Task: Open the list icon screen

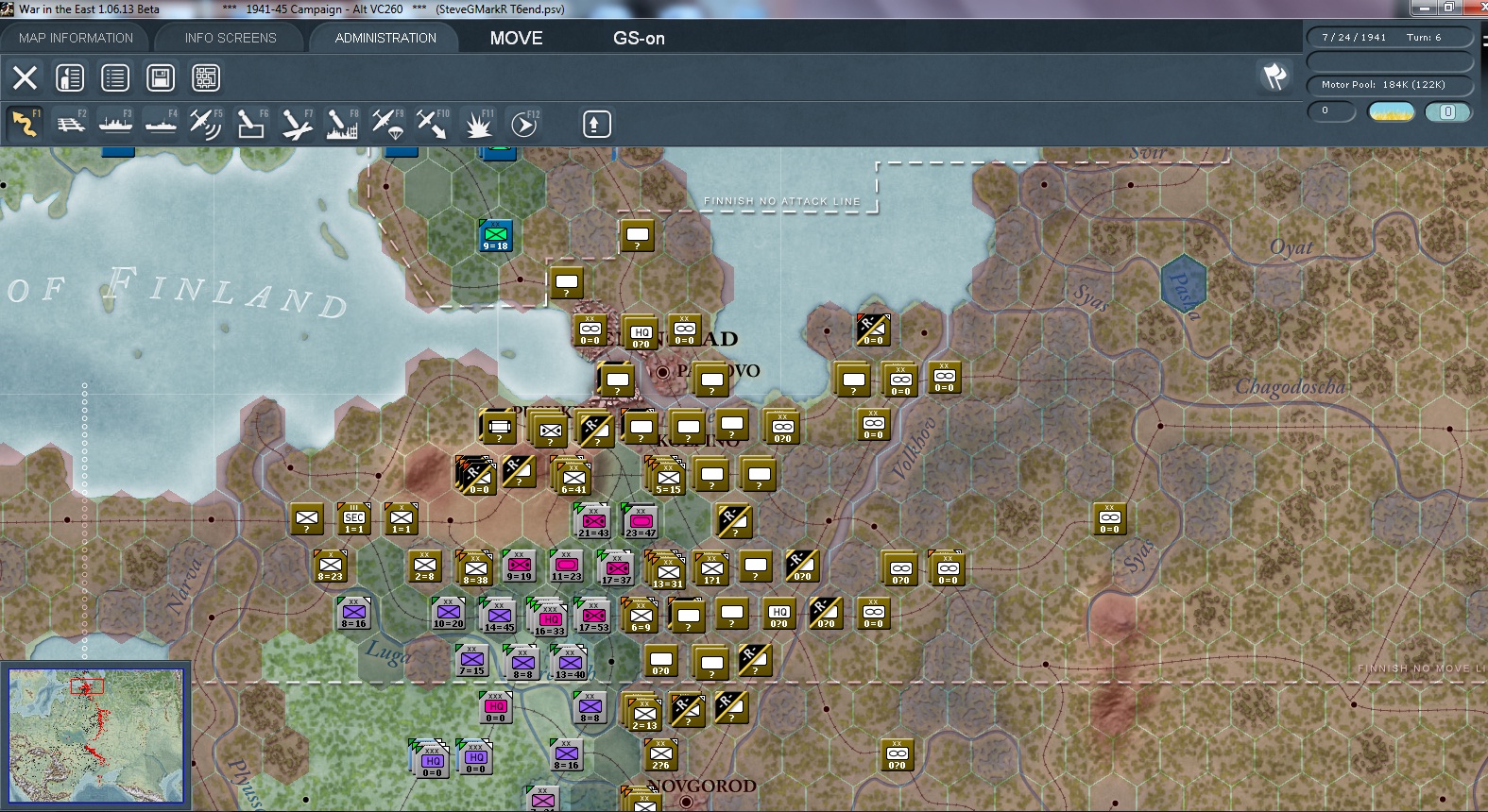Action: pyautogui.click(x=115, y=77)
